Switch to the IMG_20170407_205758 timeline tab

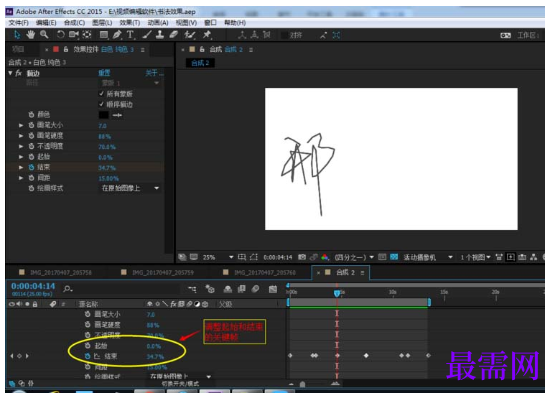60,272
